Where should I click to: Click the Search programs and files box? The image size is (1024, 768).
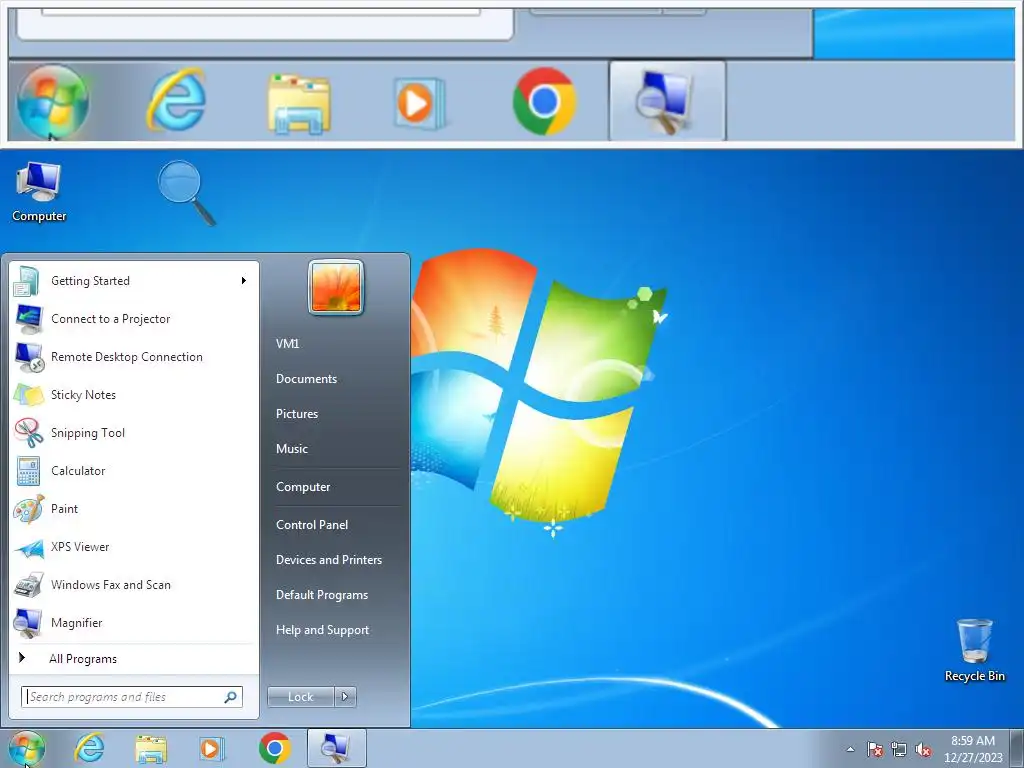(131, 697)
